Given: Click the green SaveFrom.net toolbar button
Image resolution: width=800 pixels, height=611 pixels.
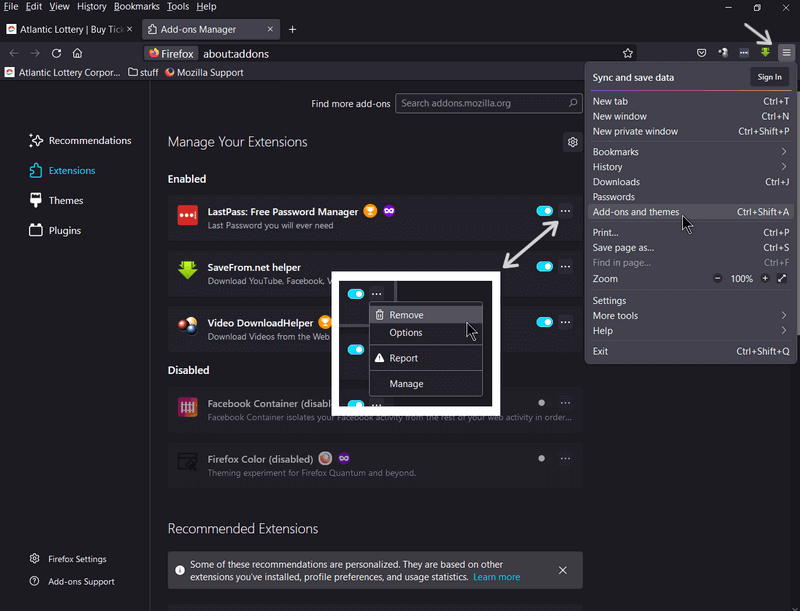Looking at the screenshot, I should [765, 52].
